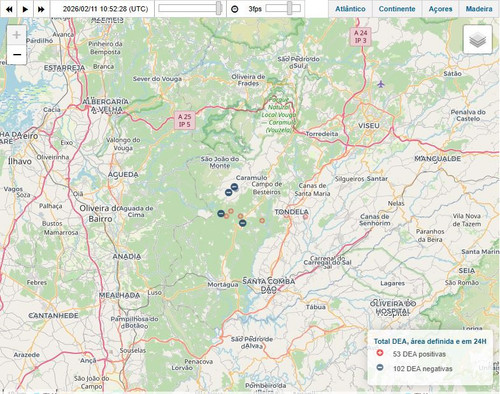Click the São João do Monte label
Image resolution: width=500 pixels, height=394 pixels.
click(x=220, y=162)
